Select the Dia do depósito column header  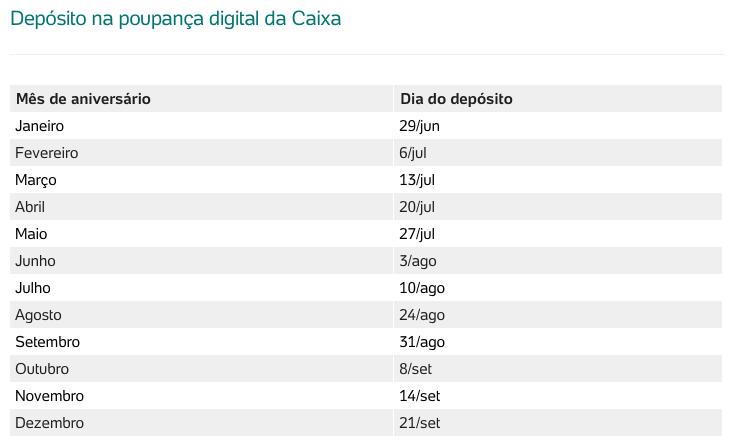click(558, 99)
